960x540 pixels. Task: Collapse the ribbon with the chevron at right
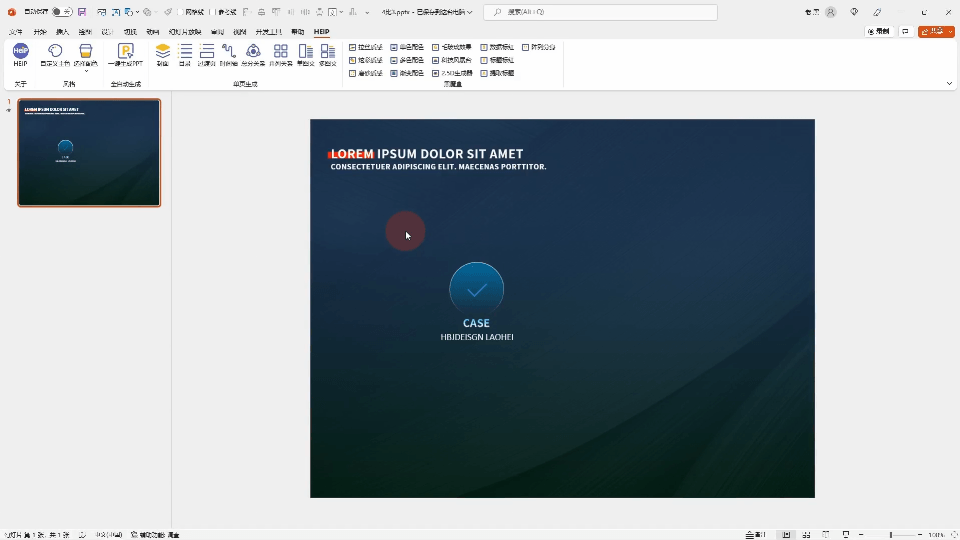pos(950,83)
